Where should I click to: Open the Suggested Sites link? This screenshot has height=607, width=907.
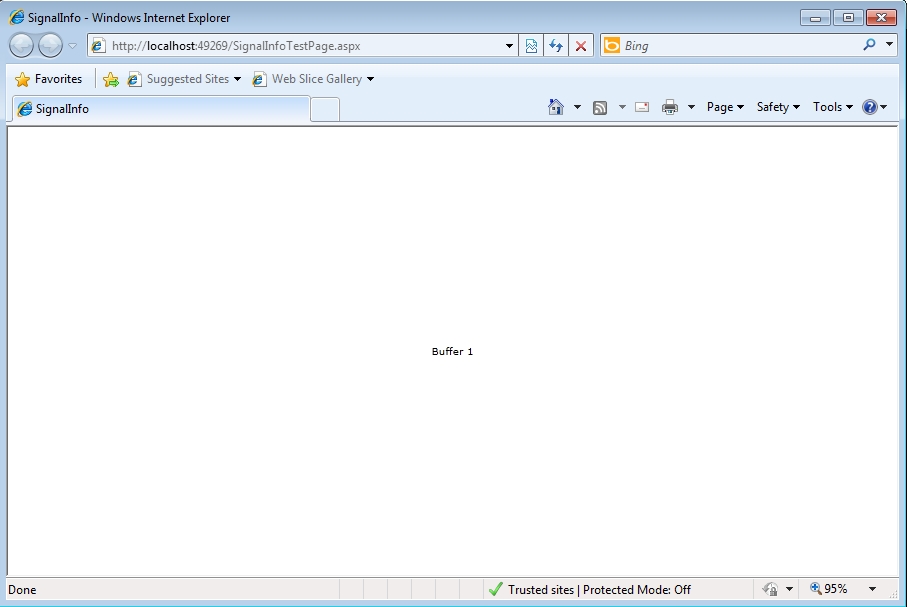(x=186, y=79)
